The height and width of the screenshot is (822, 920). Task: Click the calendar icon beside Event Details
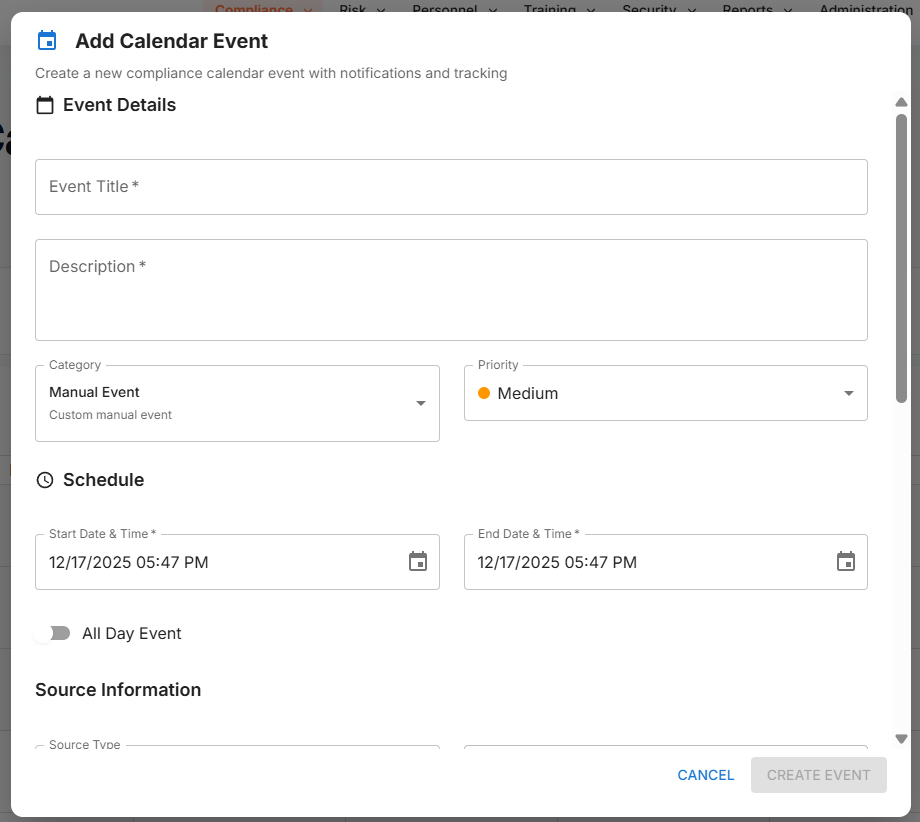[45, 105]
